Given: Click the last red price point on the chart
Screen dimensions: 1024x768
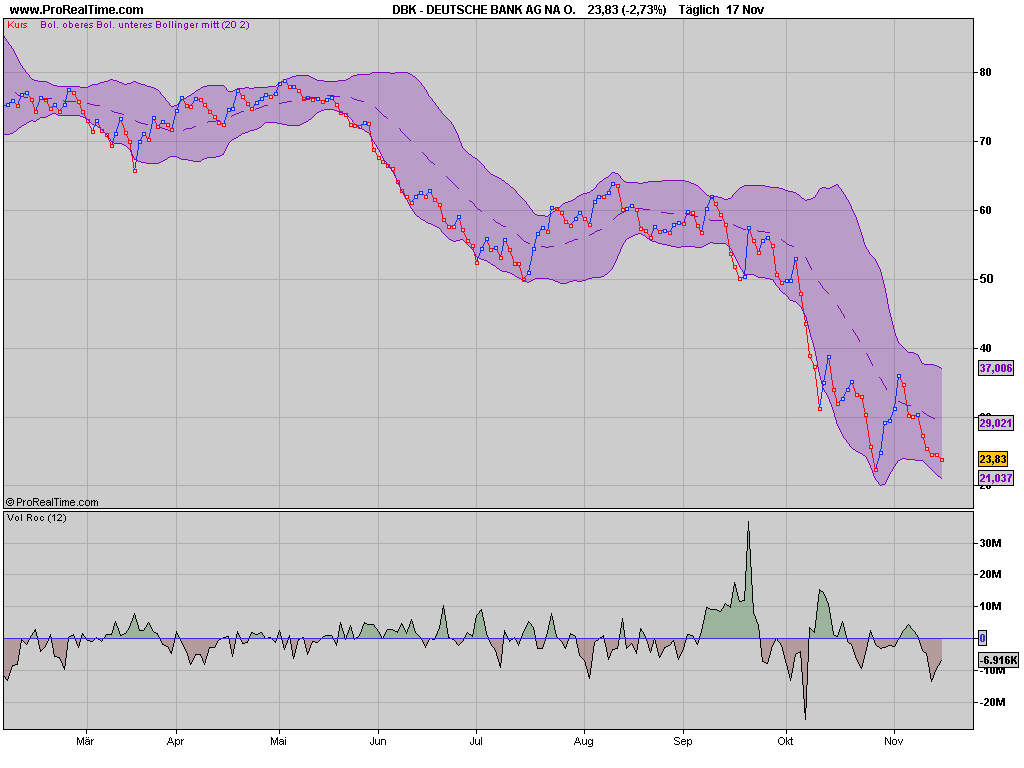Looking at the screenshot, I should (x=942, y=460).
